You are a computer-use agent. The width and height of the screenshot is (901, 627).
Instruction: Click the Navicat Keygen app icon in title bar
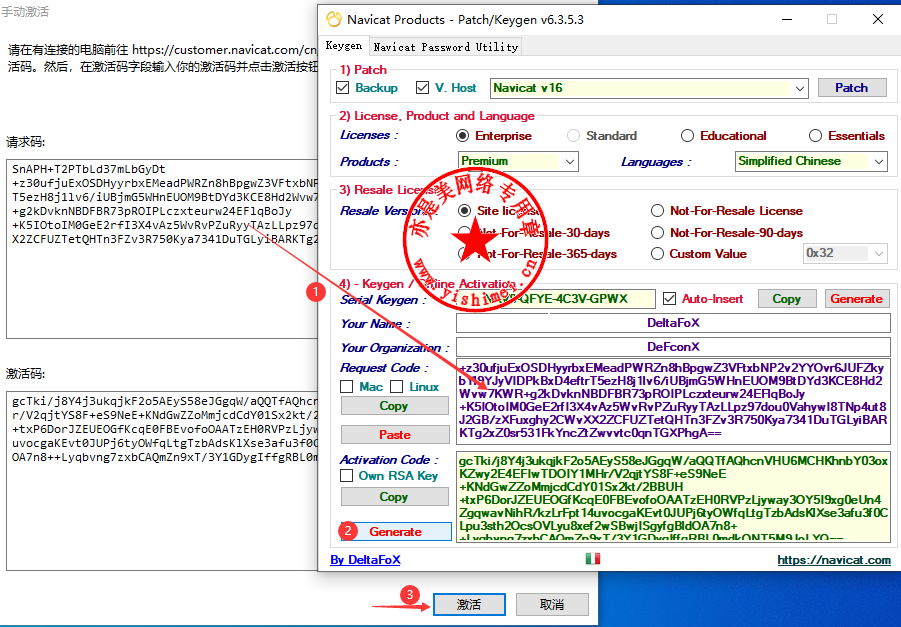pyautogui.click(x=334, y=20)
